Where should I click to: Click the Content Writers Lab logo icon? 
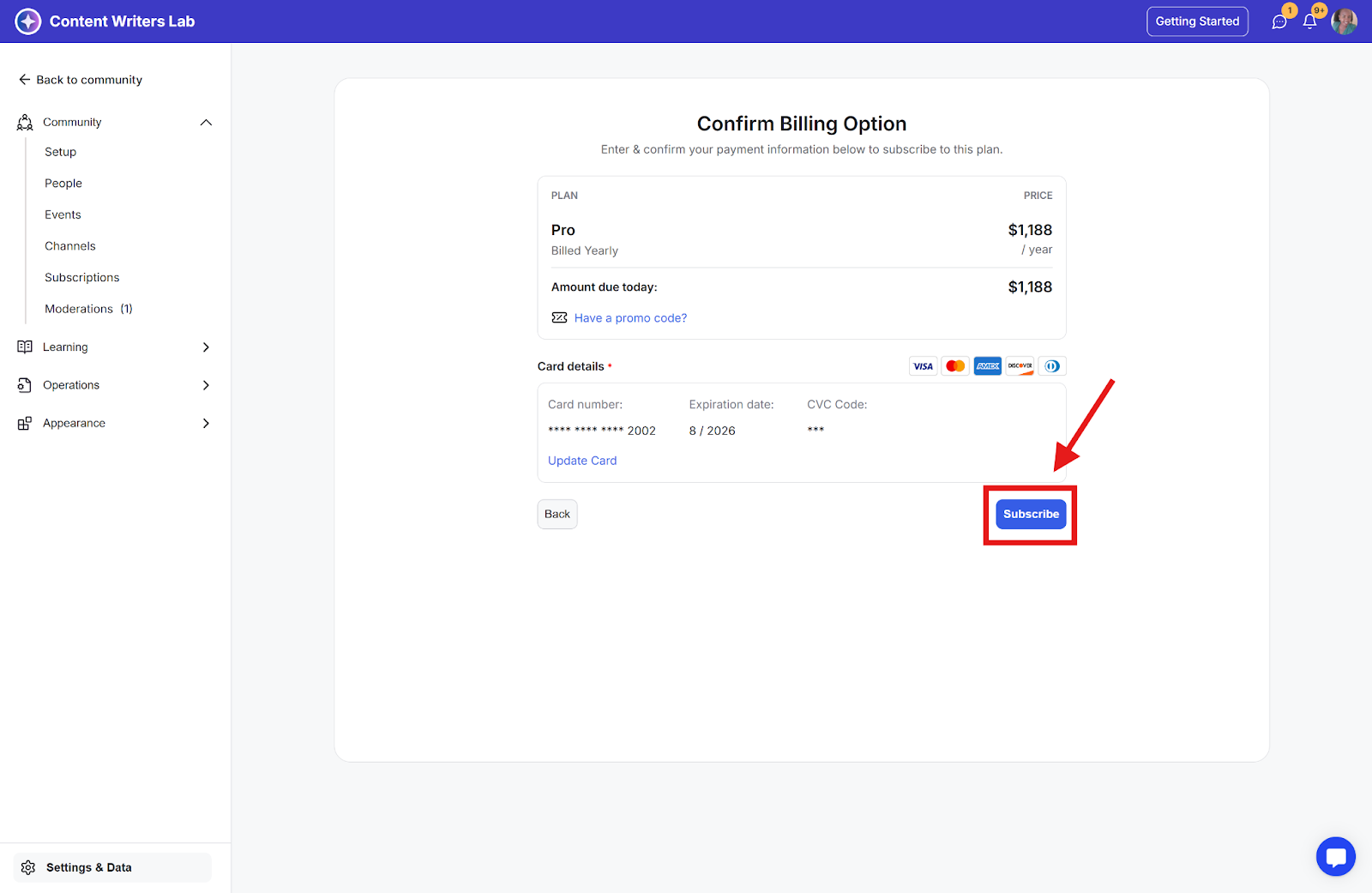click(x=28, y=21)
